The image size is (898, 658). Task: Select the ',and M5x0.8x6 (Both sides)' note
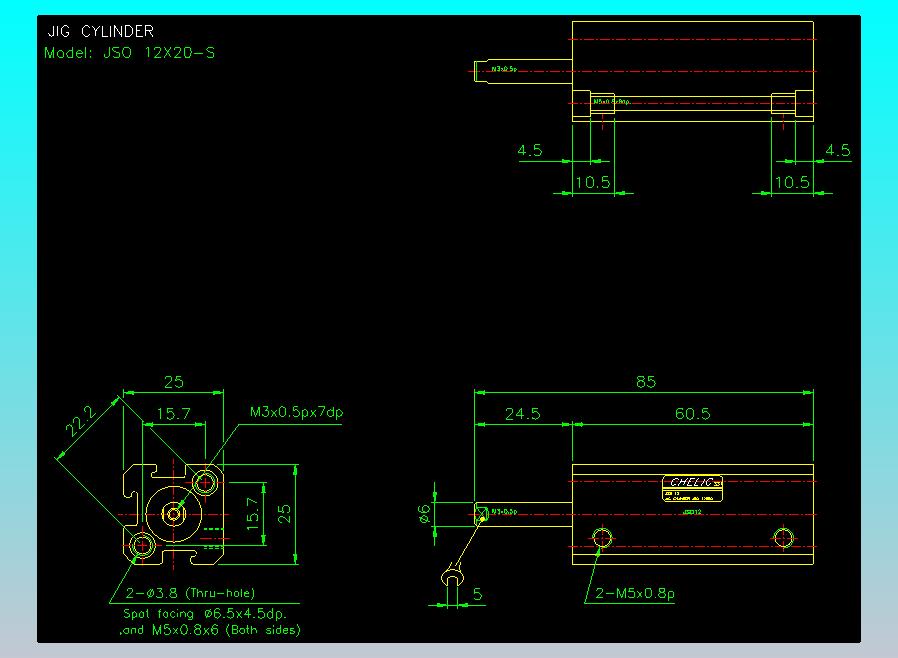210,630
